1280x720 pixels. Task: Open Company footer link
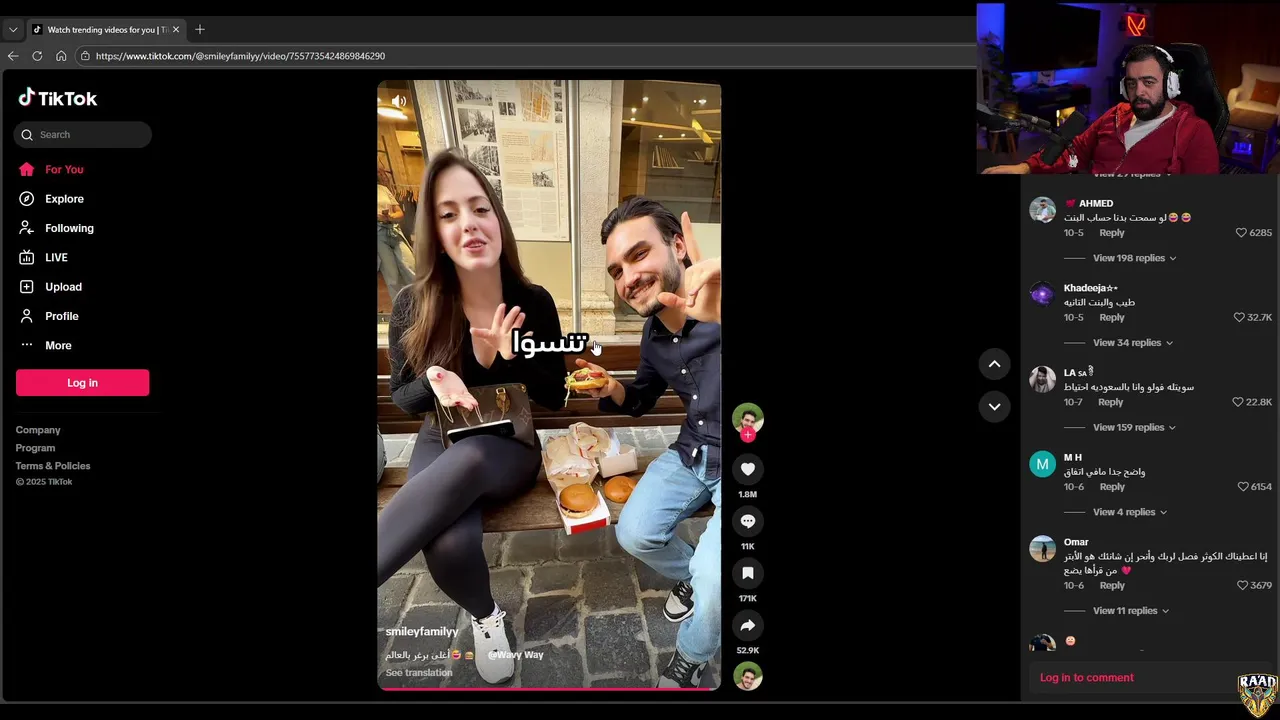pyautogui.click(x=38, y=430)
